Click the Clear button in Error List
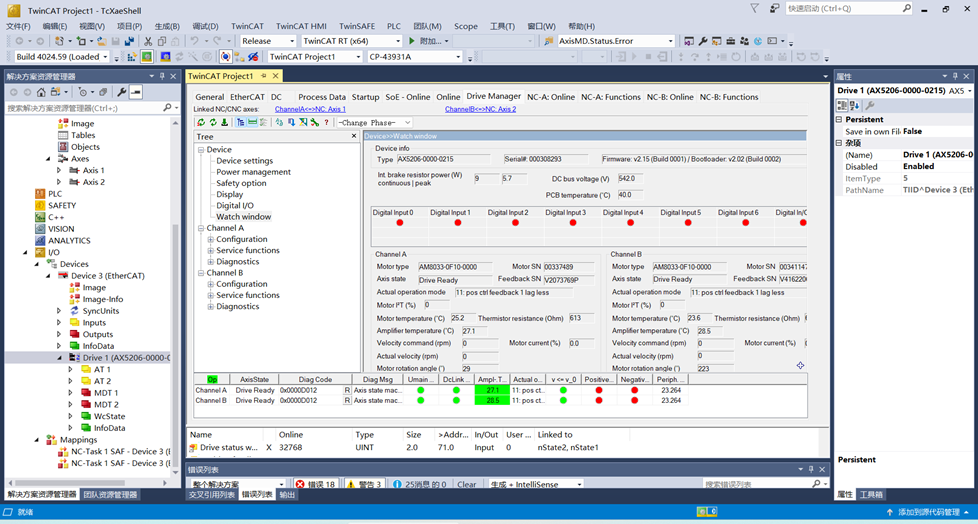Image resolution: width=978 pixels, height=524 pixels. 467,484
